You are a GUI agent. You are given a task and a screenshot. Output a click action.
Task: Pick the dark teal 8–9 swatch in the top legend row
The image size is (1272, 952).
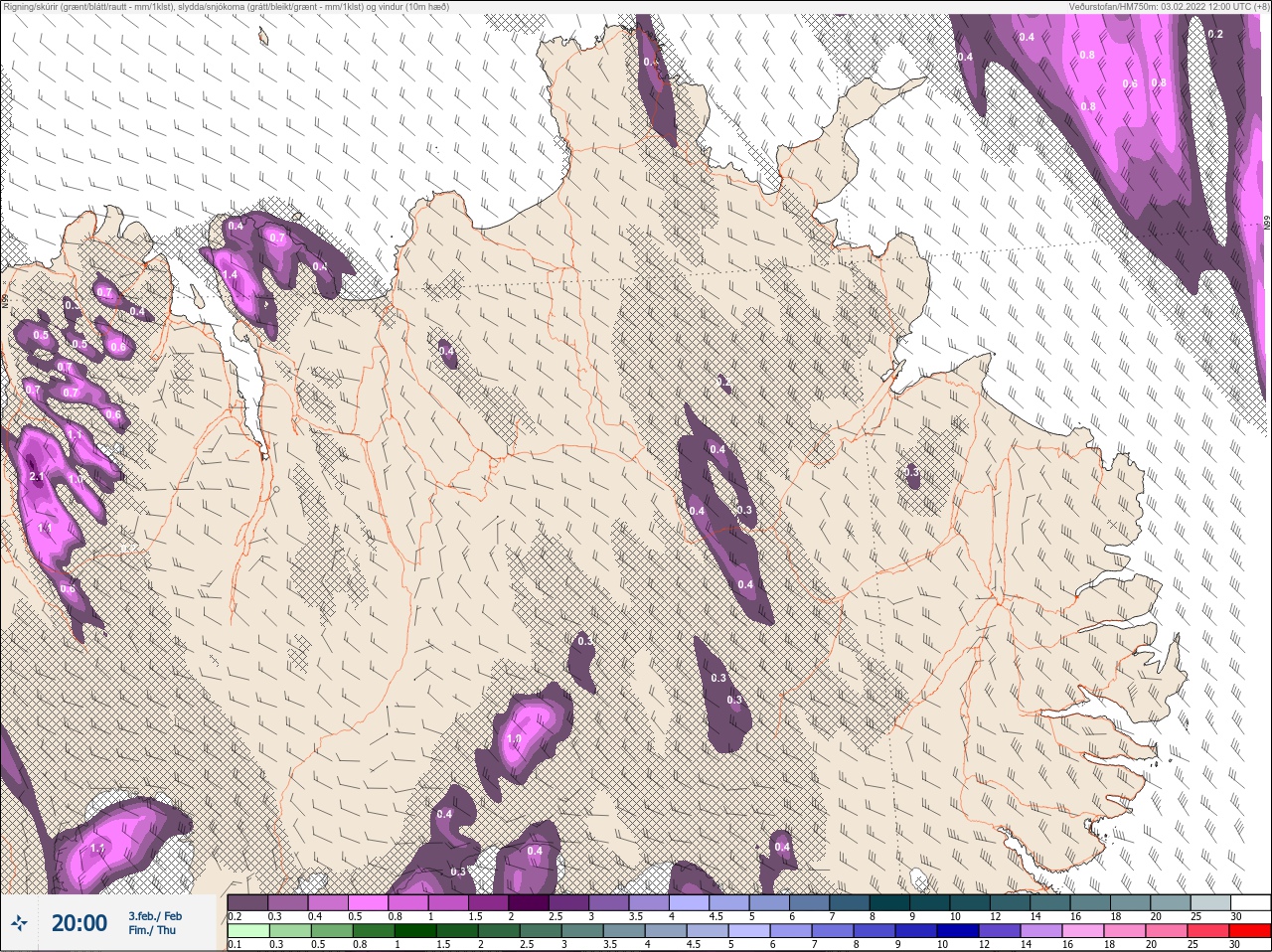point(890,902)
